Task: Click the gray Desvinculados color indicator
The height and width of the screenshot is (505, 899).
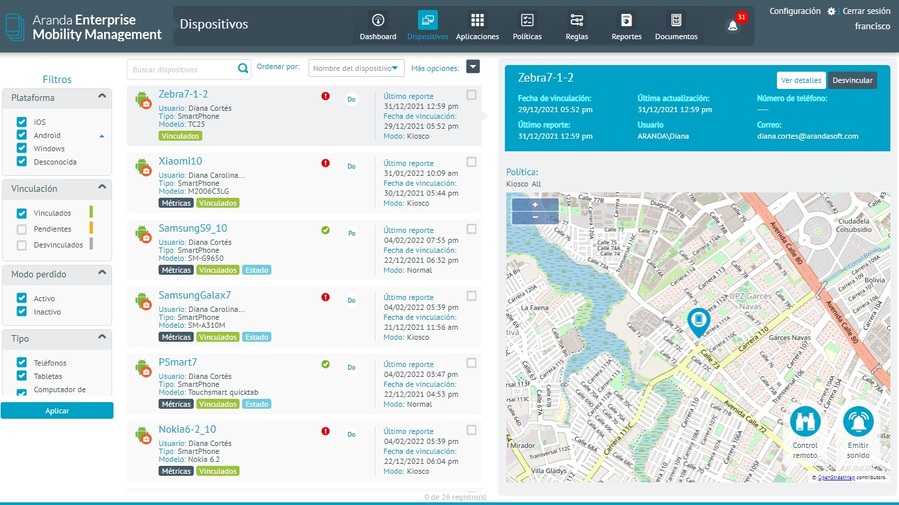Action: [91, 244]
